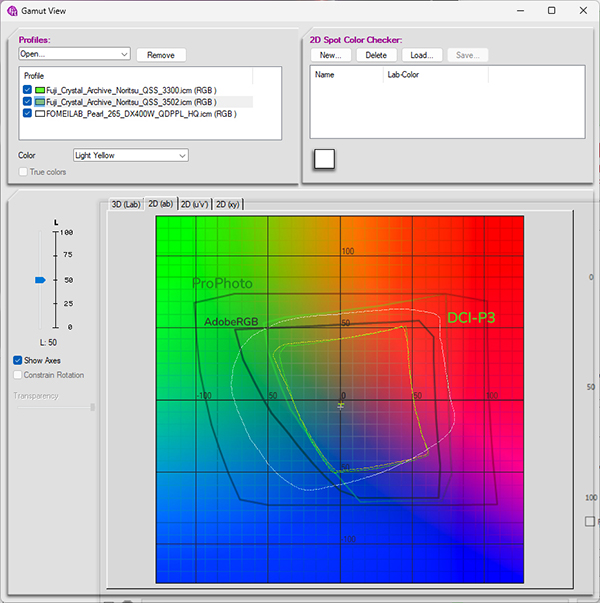This screenshot has height=603, width=600.
Task: Click the Delete spot color button
Action: [x=376, y=55]
